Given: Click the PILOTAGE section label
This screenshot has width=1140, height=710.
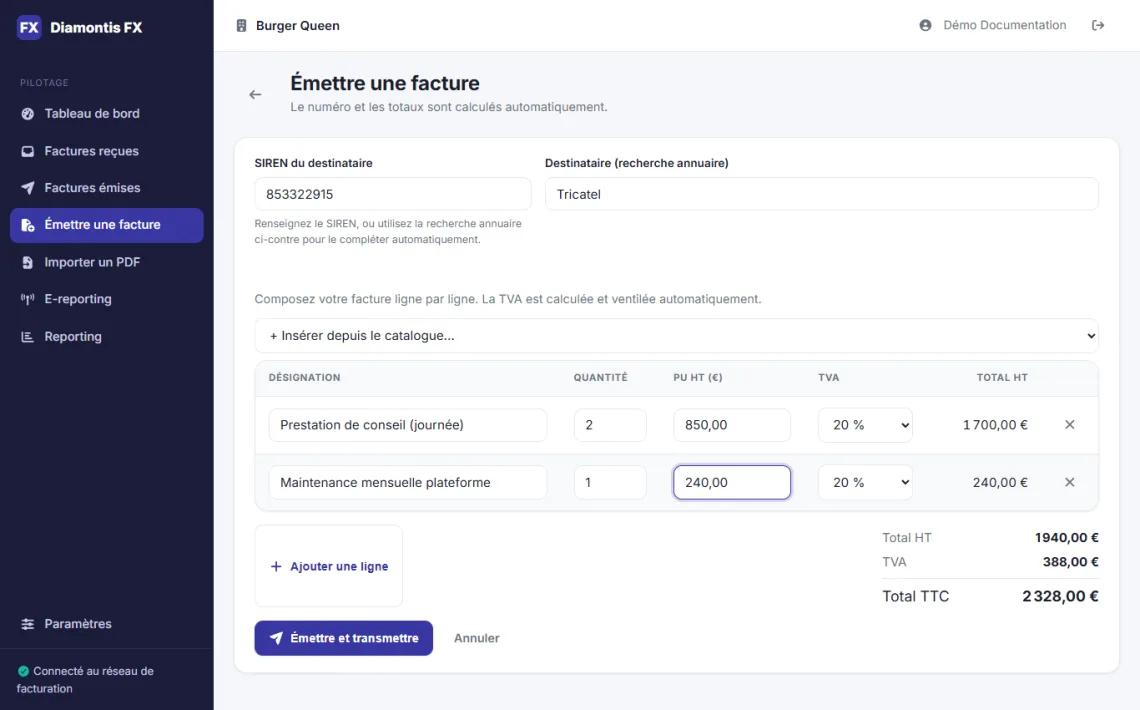Looking at the screenshot, I should (x=44, y=83).
